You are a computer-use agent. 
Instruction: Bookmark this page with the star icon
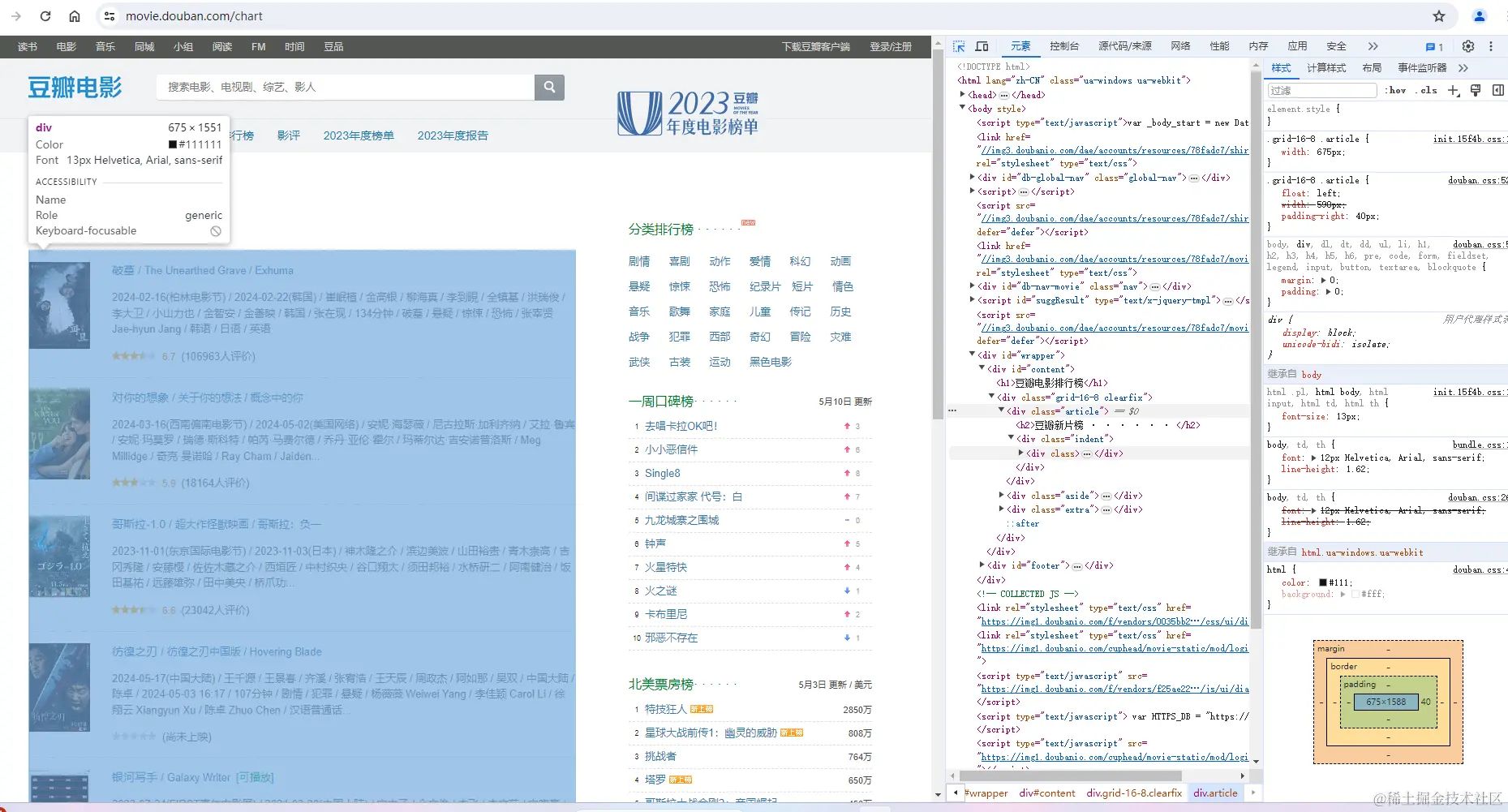click(1439, 16)
